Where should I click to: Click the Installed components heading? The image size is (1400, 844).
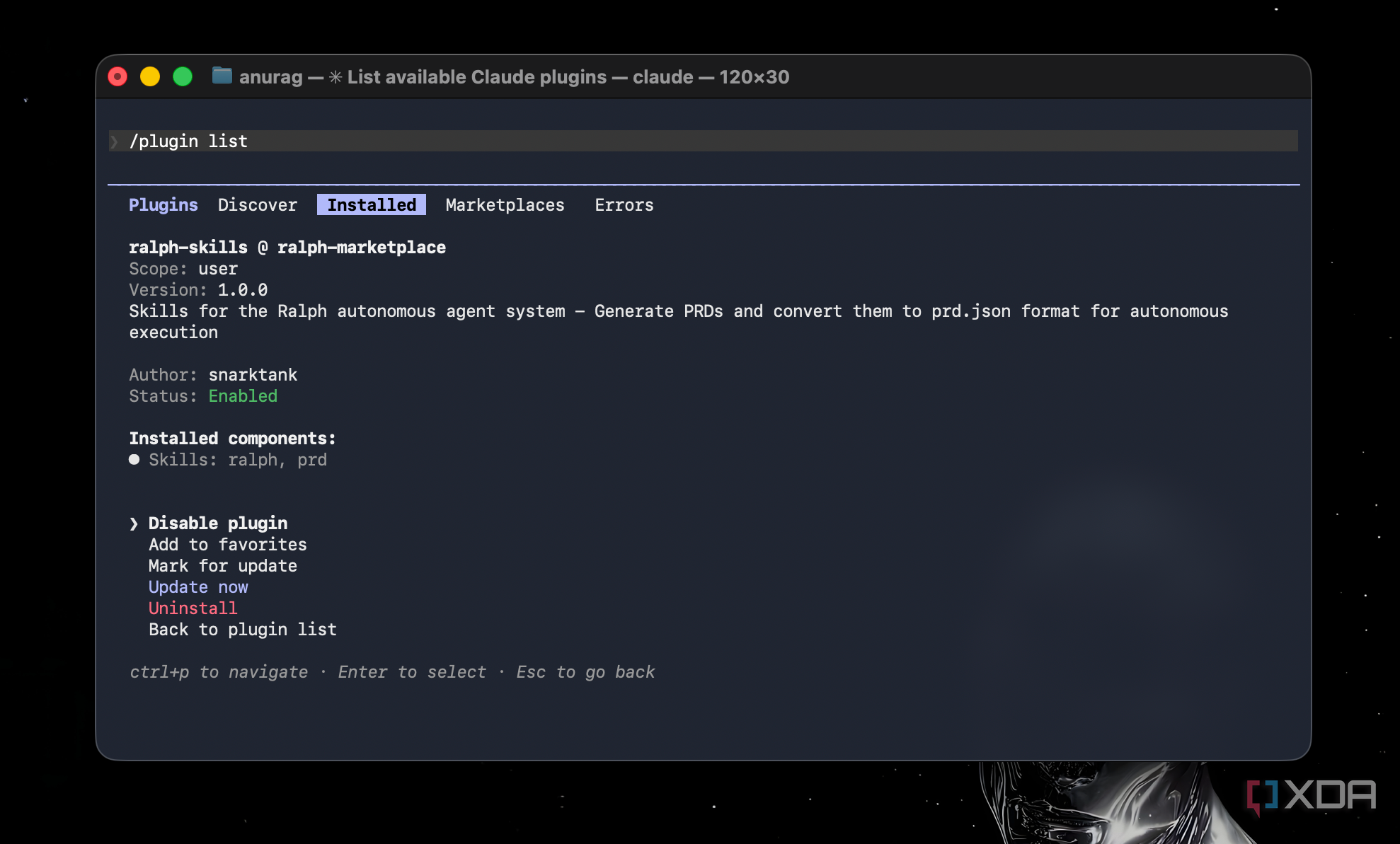[x=232, y=439]
